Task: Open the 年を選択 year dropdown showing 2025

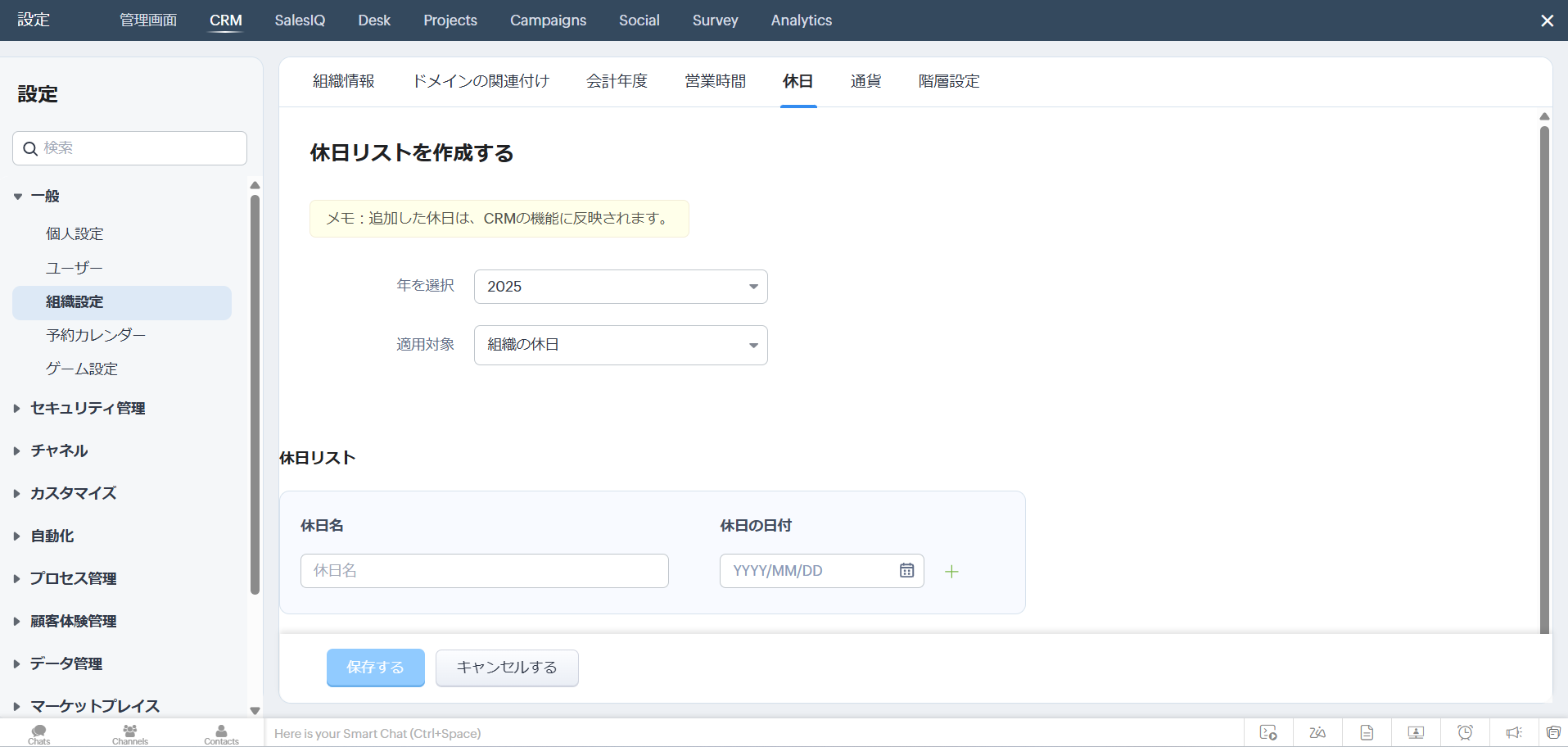Action: [x=621, y=287]
